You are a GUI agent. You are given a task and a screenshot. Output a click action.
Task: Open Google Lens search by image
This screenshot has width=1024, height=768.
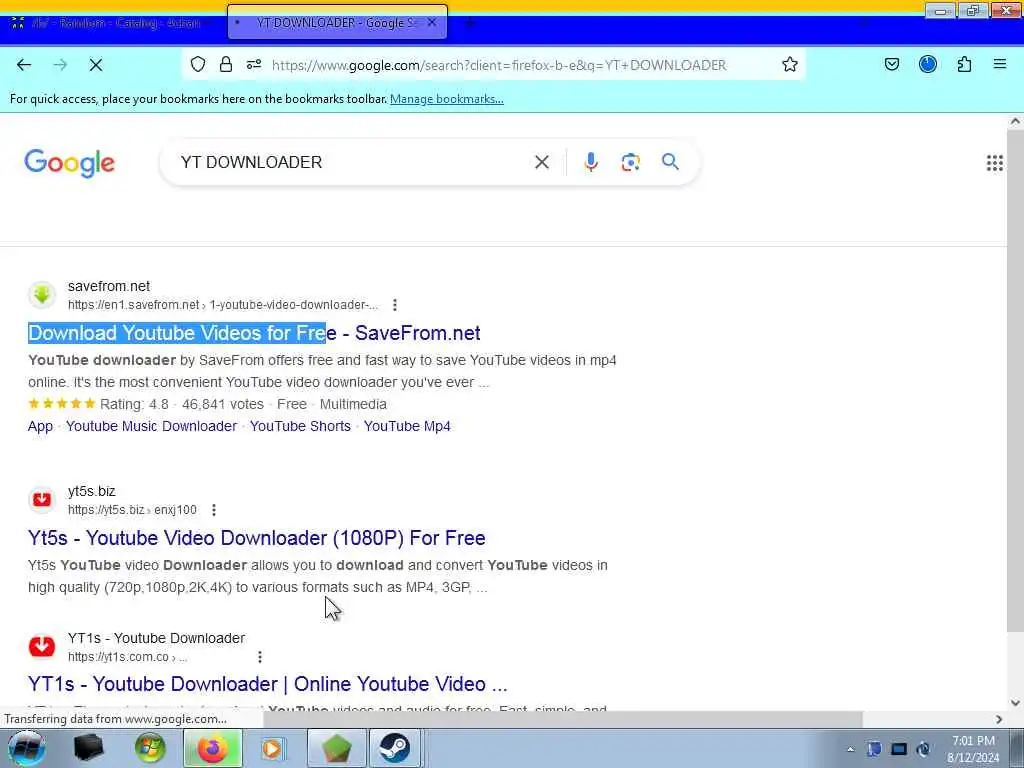[x=630, y=162]
